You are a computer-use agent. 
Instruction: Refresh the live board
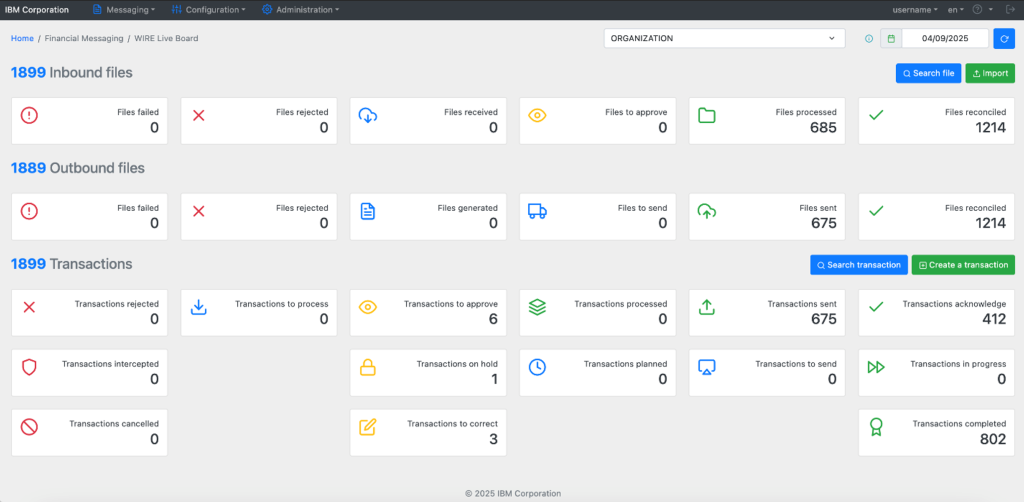[x=1004, y=39]
